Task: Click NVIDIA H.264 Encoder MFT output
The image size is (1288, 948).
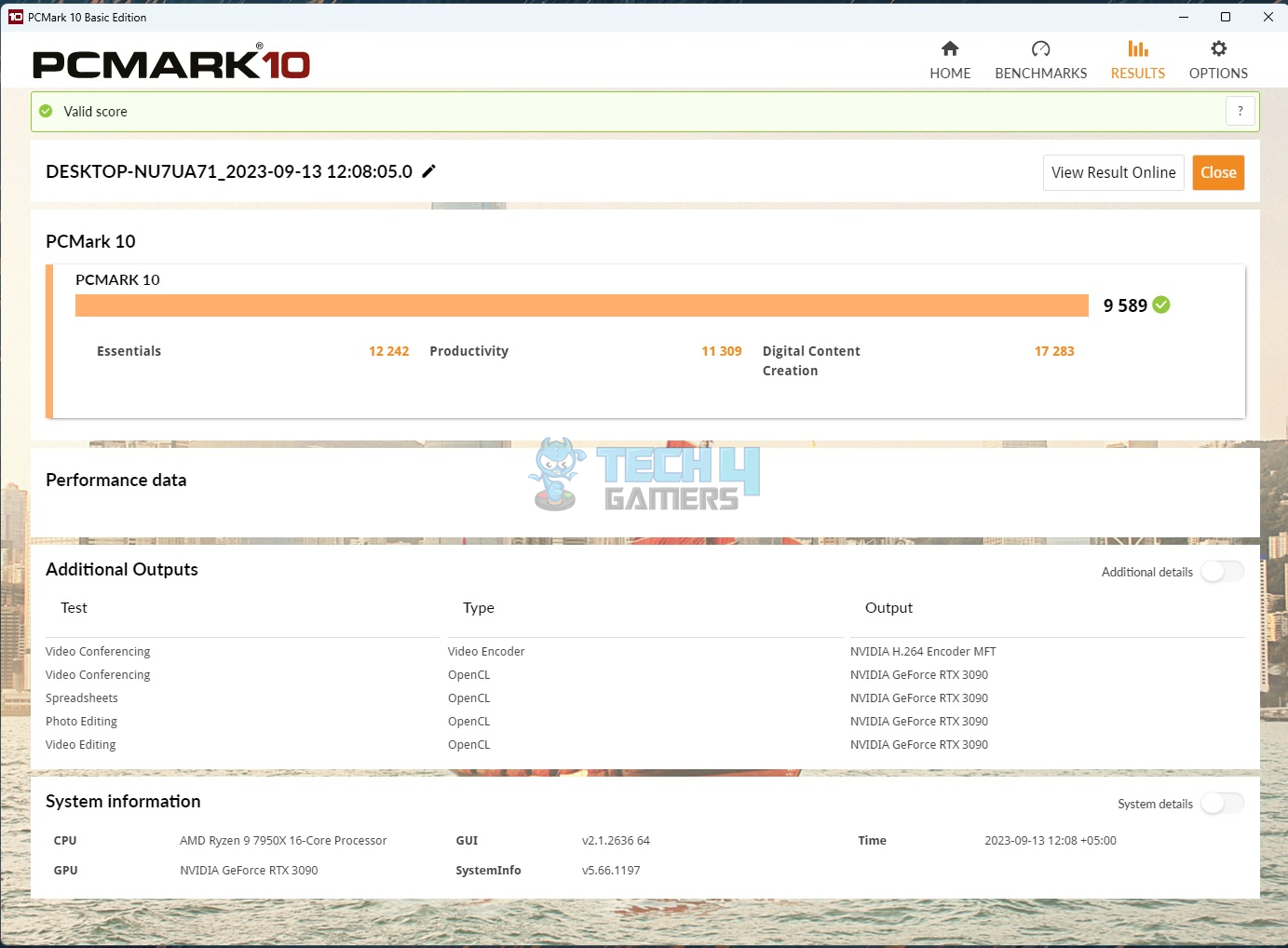Action: (923, 651)
